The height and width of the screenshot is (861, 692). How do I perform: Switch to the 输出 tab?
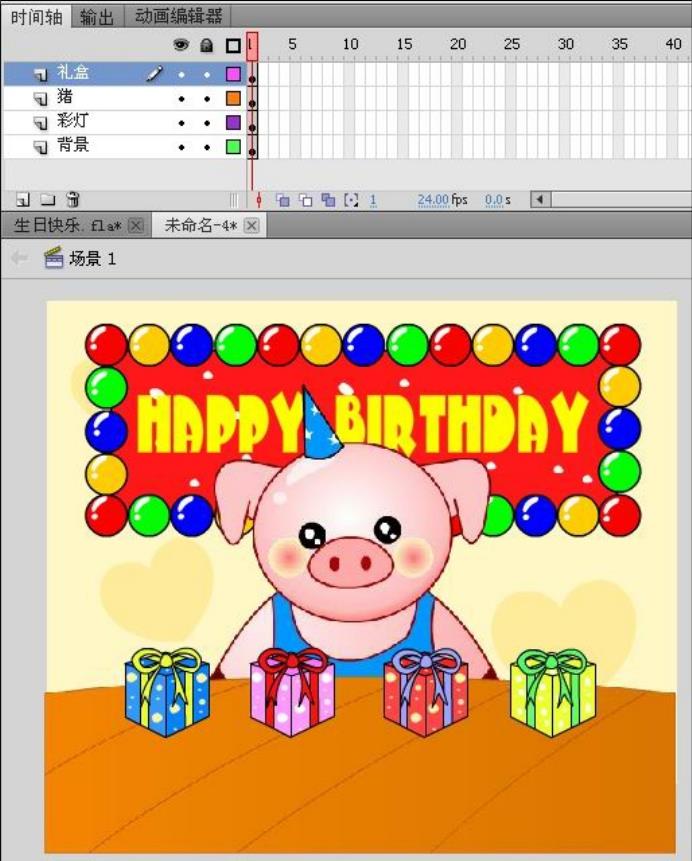[x=97, y=17]
